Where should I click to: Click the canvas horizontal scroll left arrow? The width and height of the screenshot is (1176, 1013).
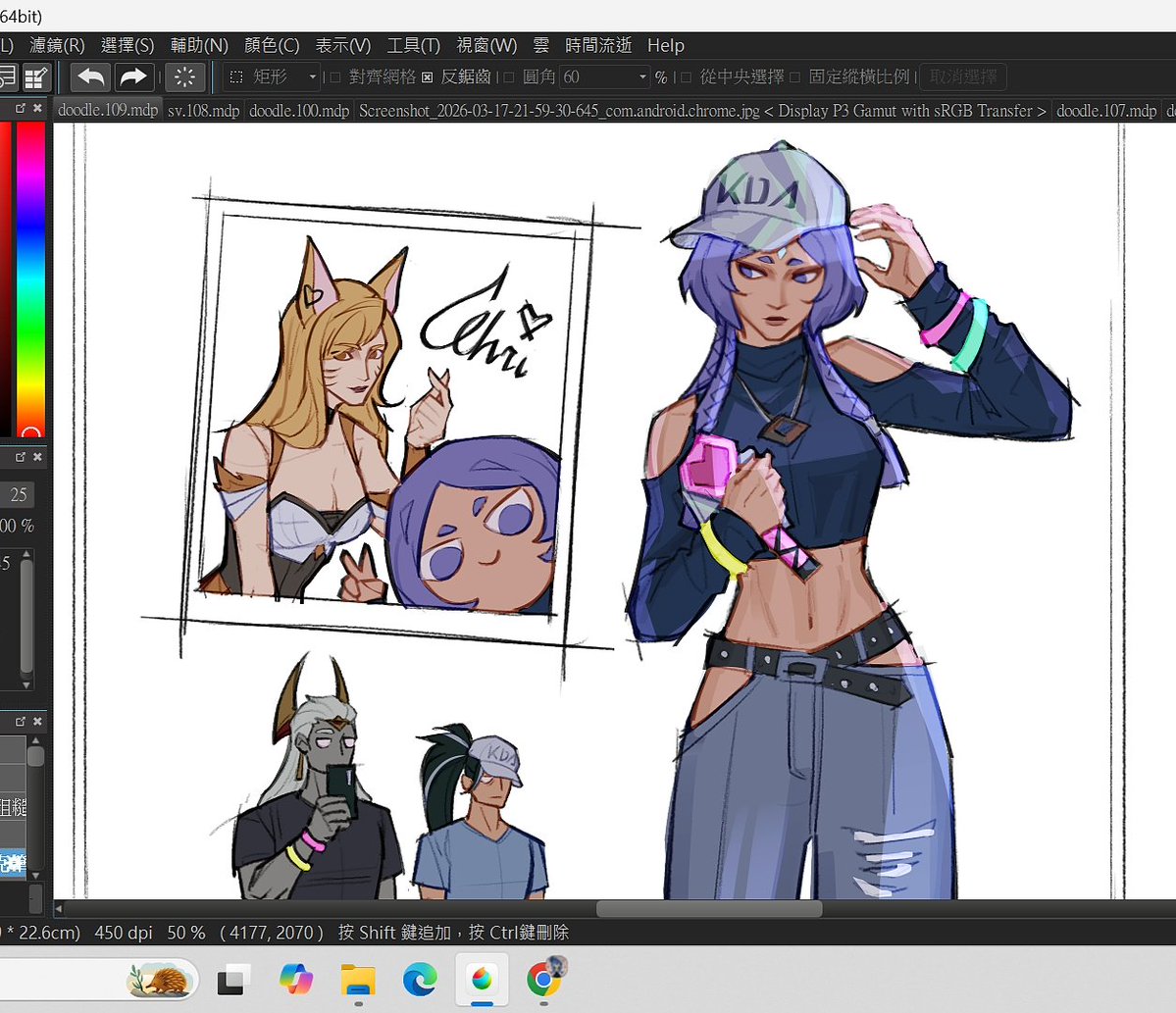coord(59,909)
